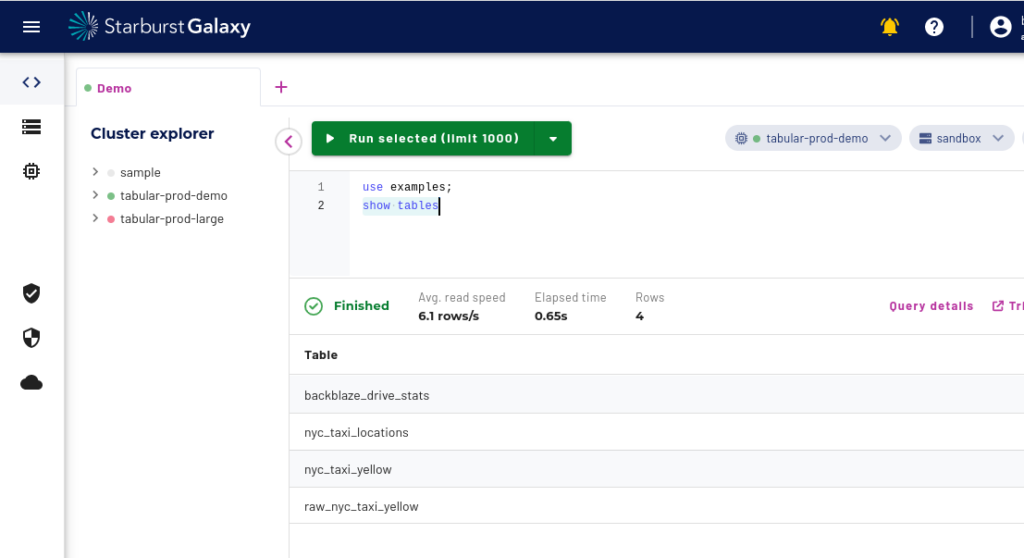Select the backblaze_drive_stats result row

656,395
